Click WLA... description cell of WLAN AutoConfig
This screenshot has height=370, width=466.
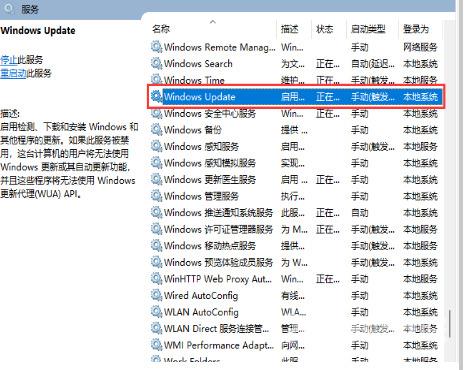pos(293,312)
